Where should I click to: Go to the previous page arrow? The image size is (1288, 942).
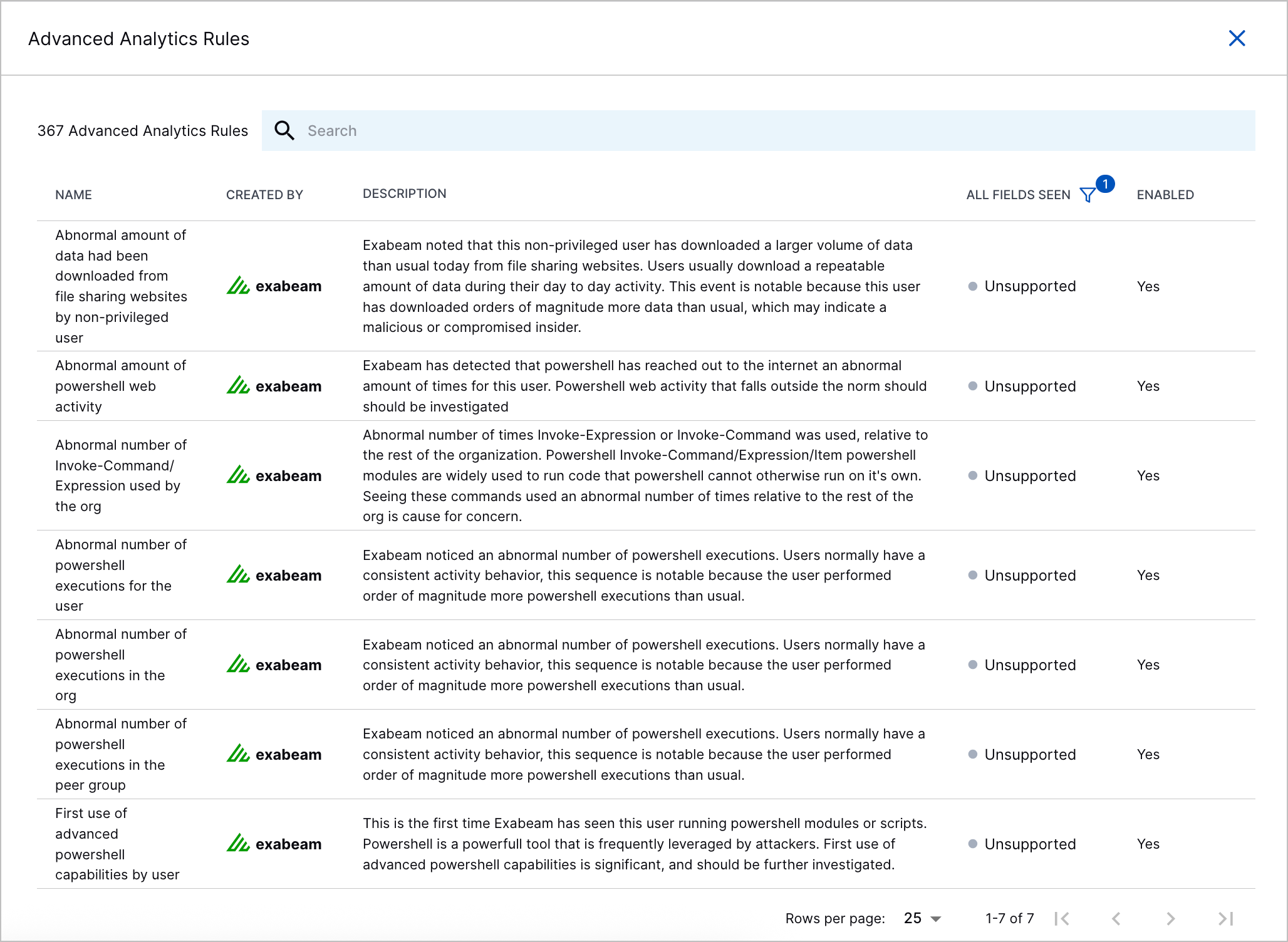click(x=1116, y=918)
